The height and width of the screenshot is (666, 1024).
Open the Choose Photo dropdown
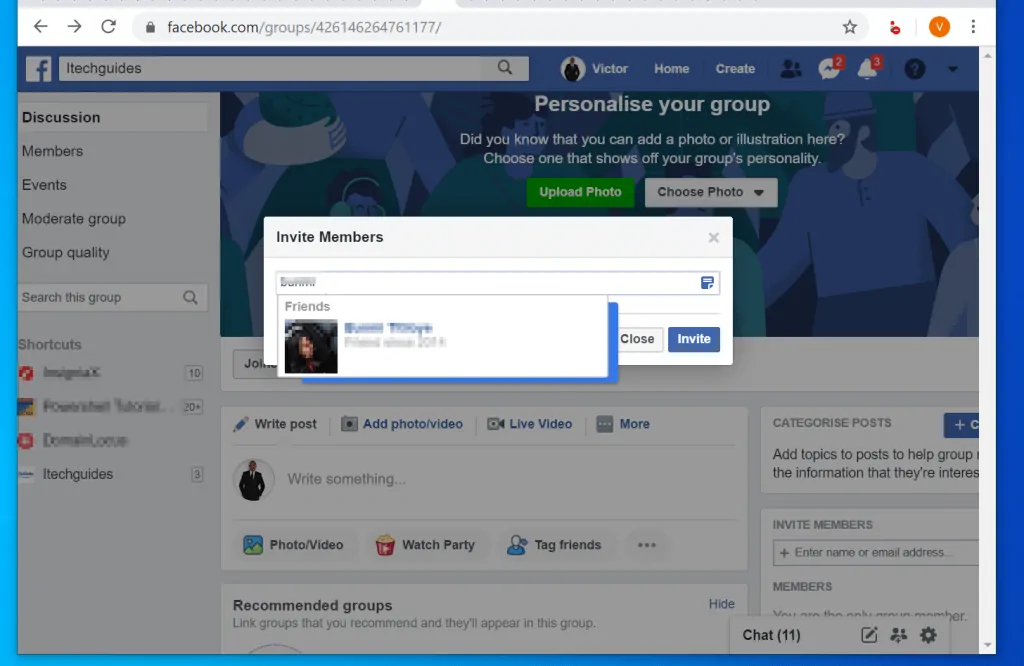click(710, 192)
